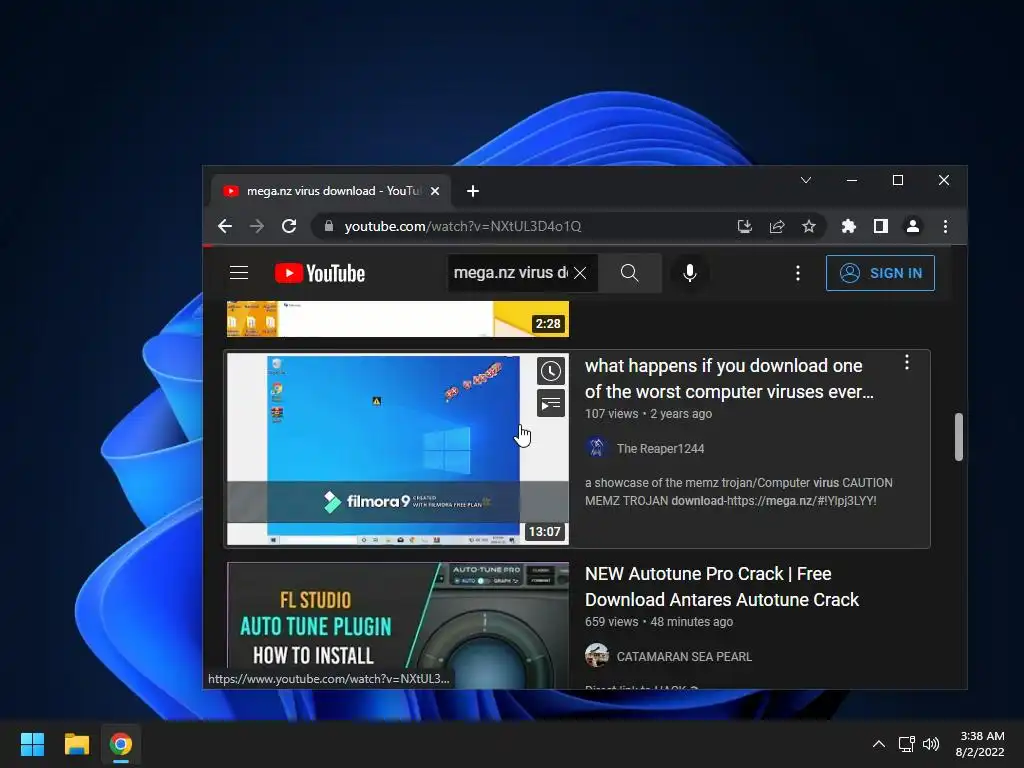Add memz video to Watch later
The image size is (1024, 768).
[x=551, y=371]
